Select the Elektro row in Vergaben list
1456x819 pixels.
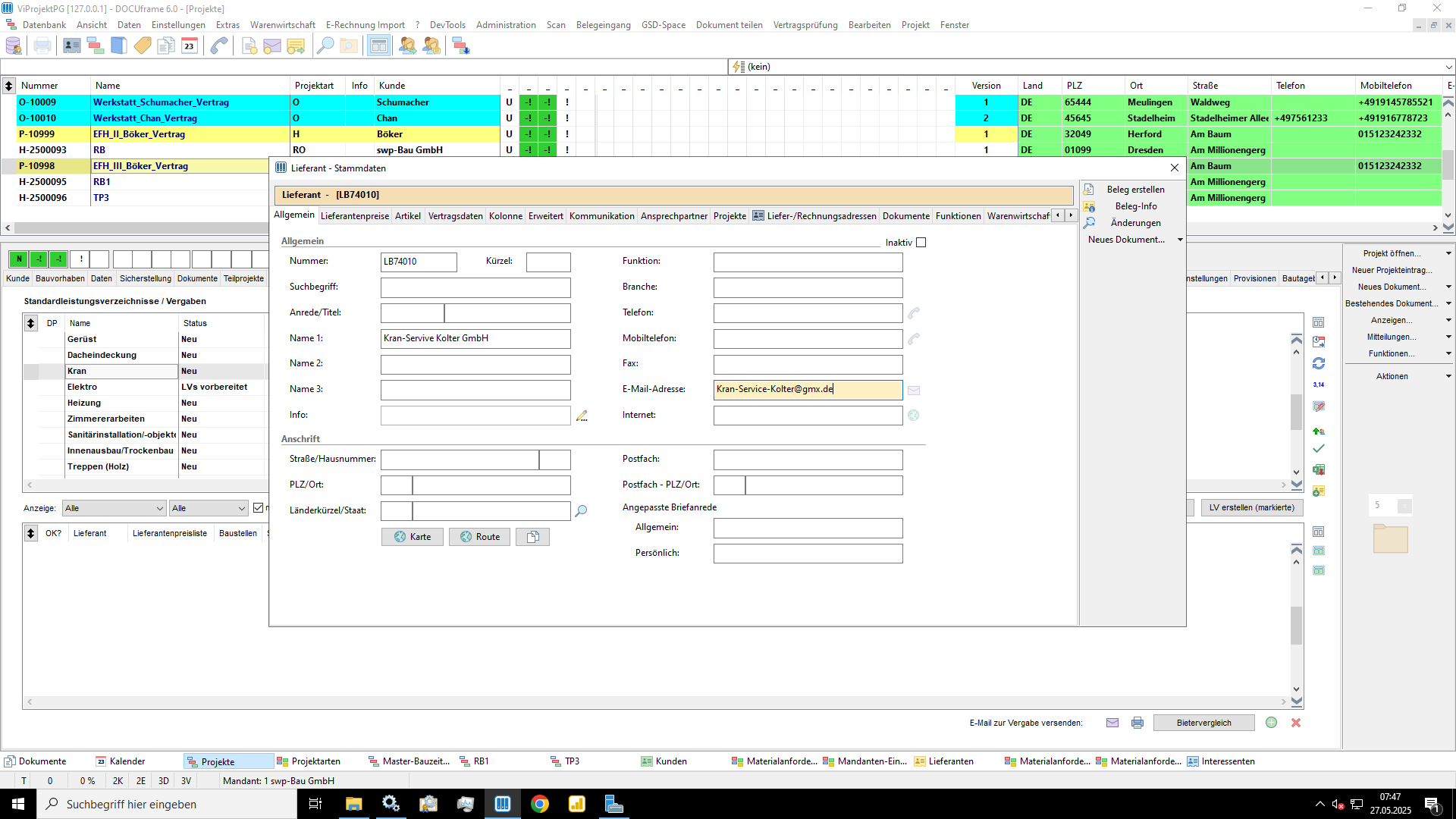(x=146, y=387)
